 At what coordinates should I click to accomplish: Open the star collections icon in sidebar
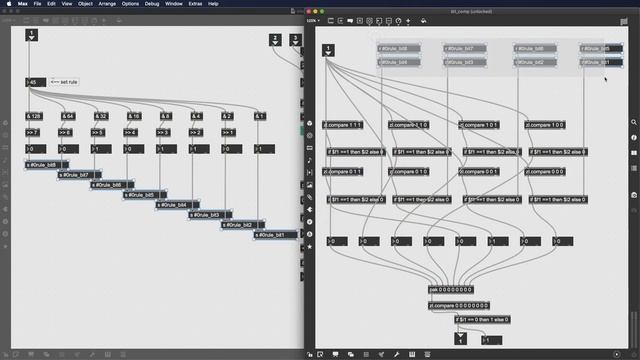[x=309, y=247]
